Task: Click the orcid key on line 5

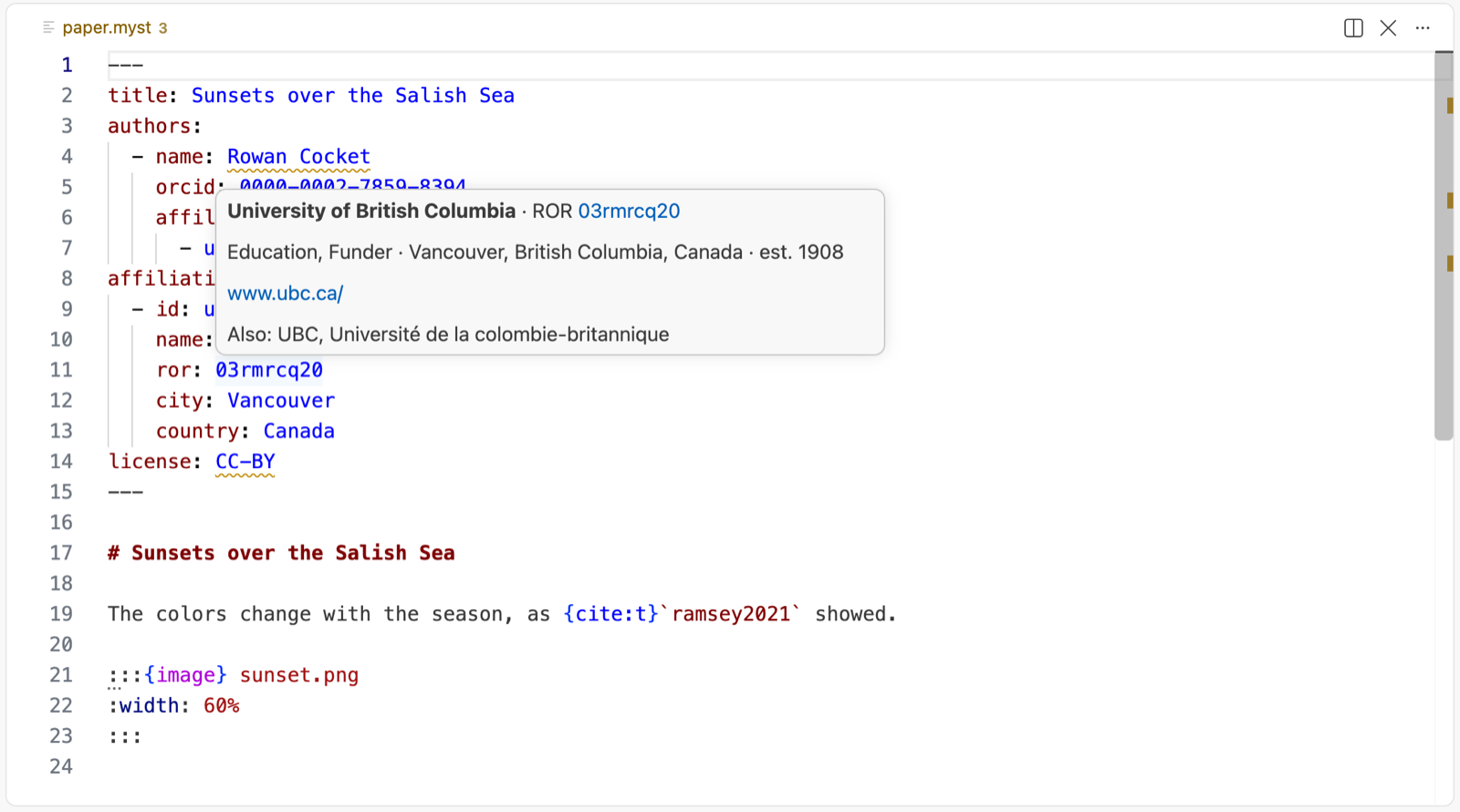Action: pos(185,187)
